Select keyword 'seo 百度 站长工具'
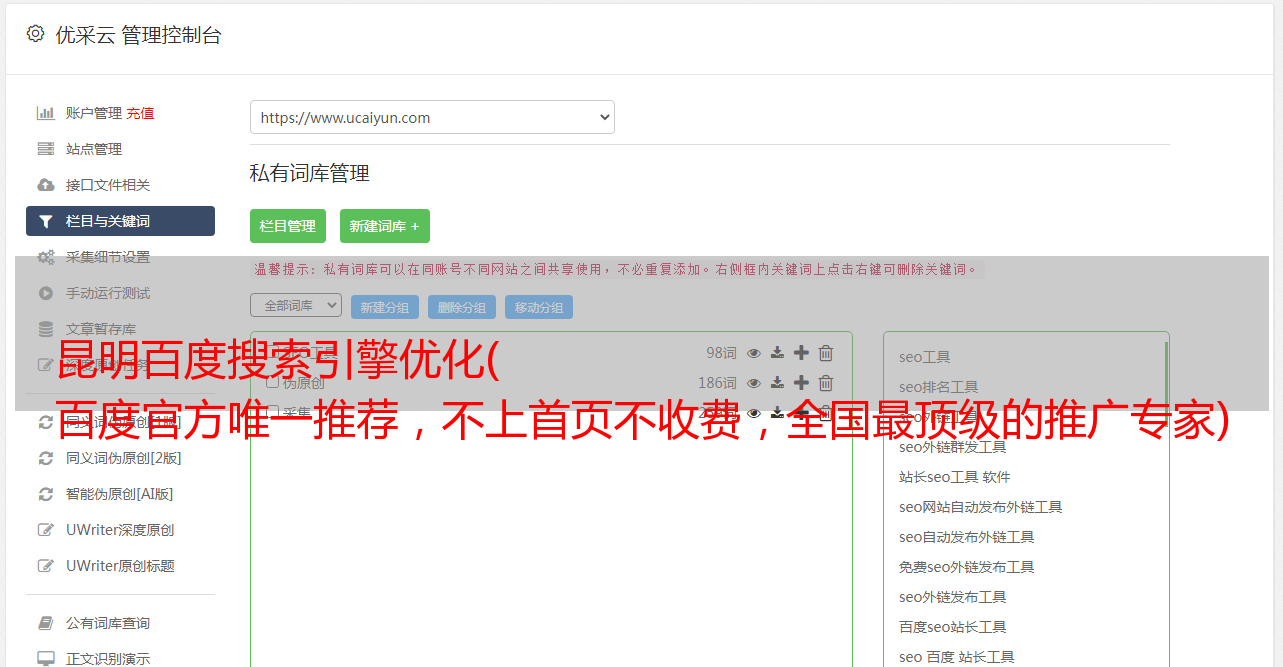 click(956, 657)
